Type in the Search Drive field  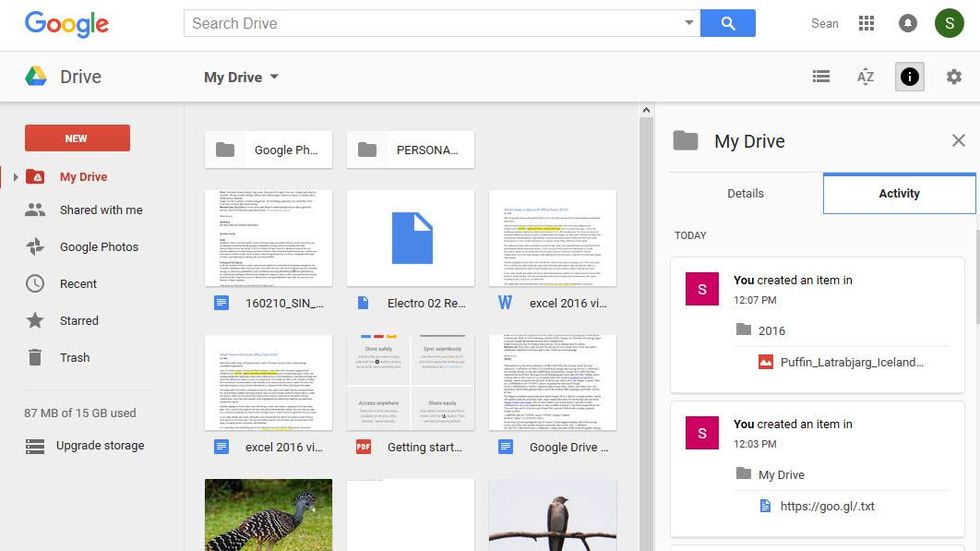click(430, 23)
